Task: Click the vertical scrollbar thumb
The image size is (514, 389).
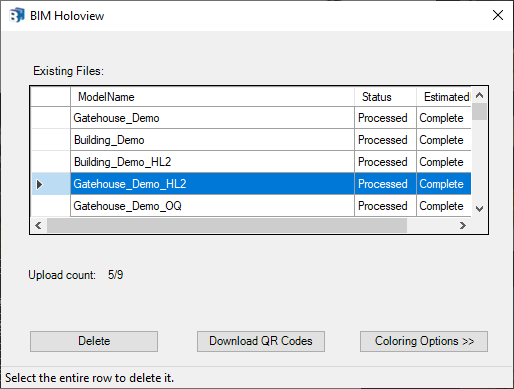Action: tap(480, 111)
